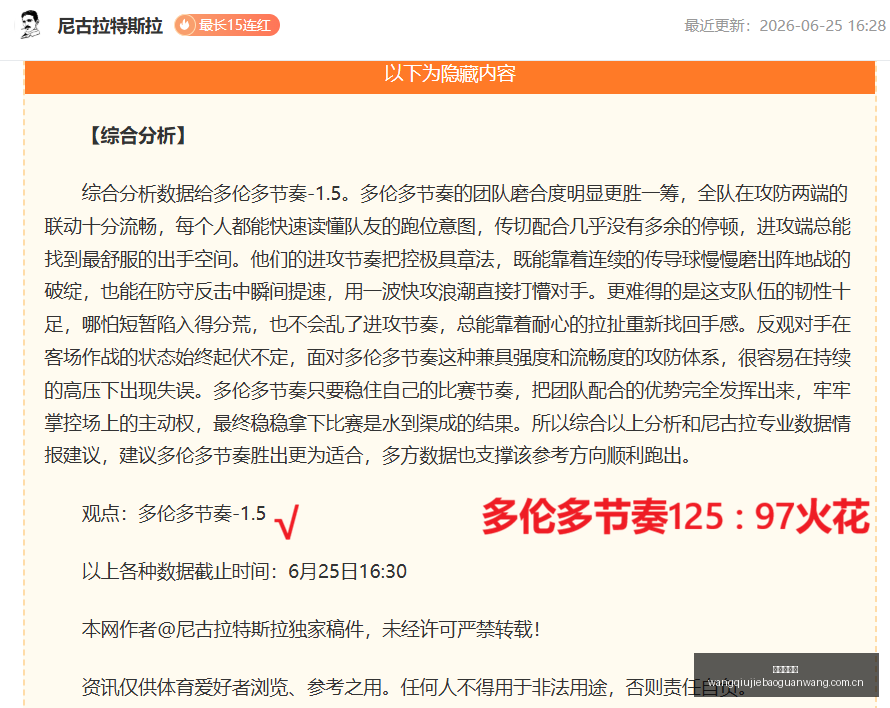Open the 尼古拉特斯拉 author avatar
This screenshot has height=708, width=890.
coord(30,25)
